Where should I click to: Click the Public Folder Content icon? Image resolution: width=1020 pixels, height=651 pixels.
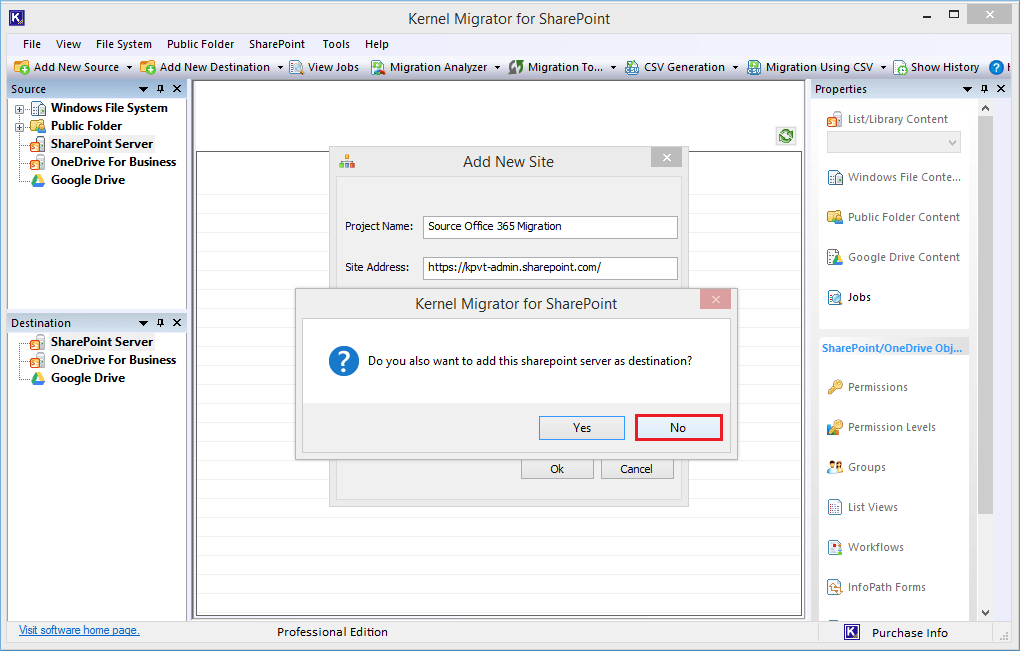pyautogui.click(x=835, y=217)
